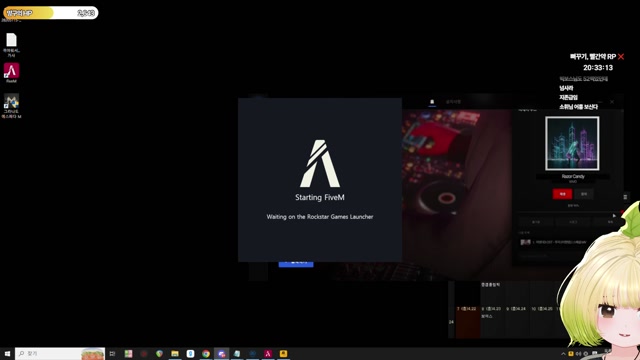Click the yellow tray icon in system tray
Viewport: 640px width, 360px height.
pyautogui.click(x=571, y=354)
